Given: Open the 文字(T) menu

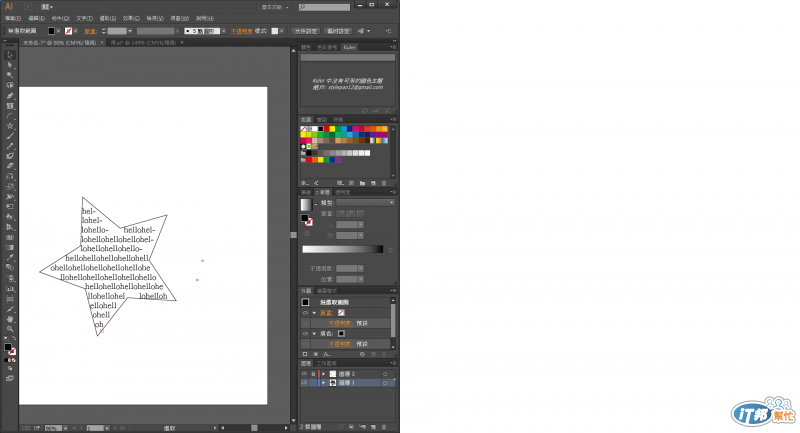Looking at the screenshot, I should click(x=85, y=18).
